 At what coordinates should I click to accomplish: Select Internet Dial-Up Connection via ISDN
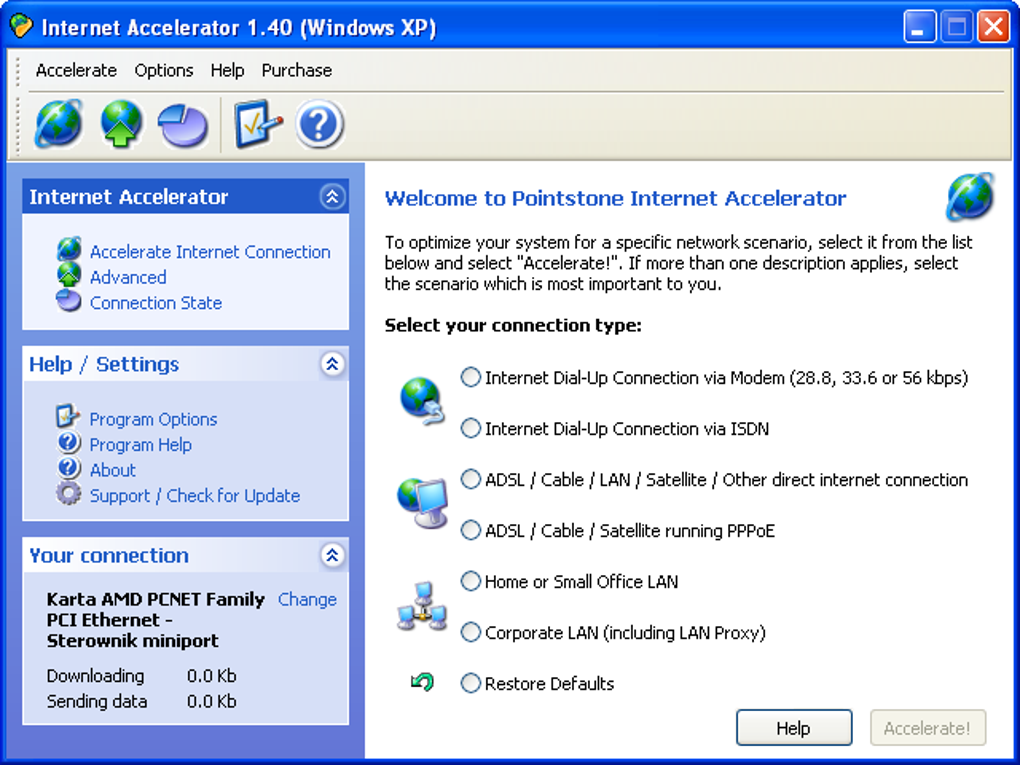click(x=615, y=429)
